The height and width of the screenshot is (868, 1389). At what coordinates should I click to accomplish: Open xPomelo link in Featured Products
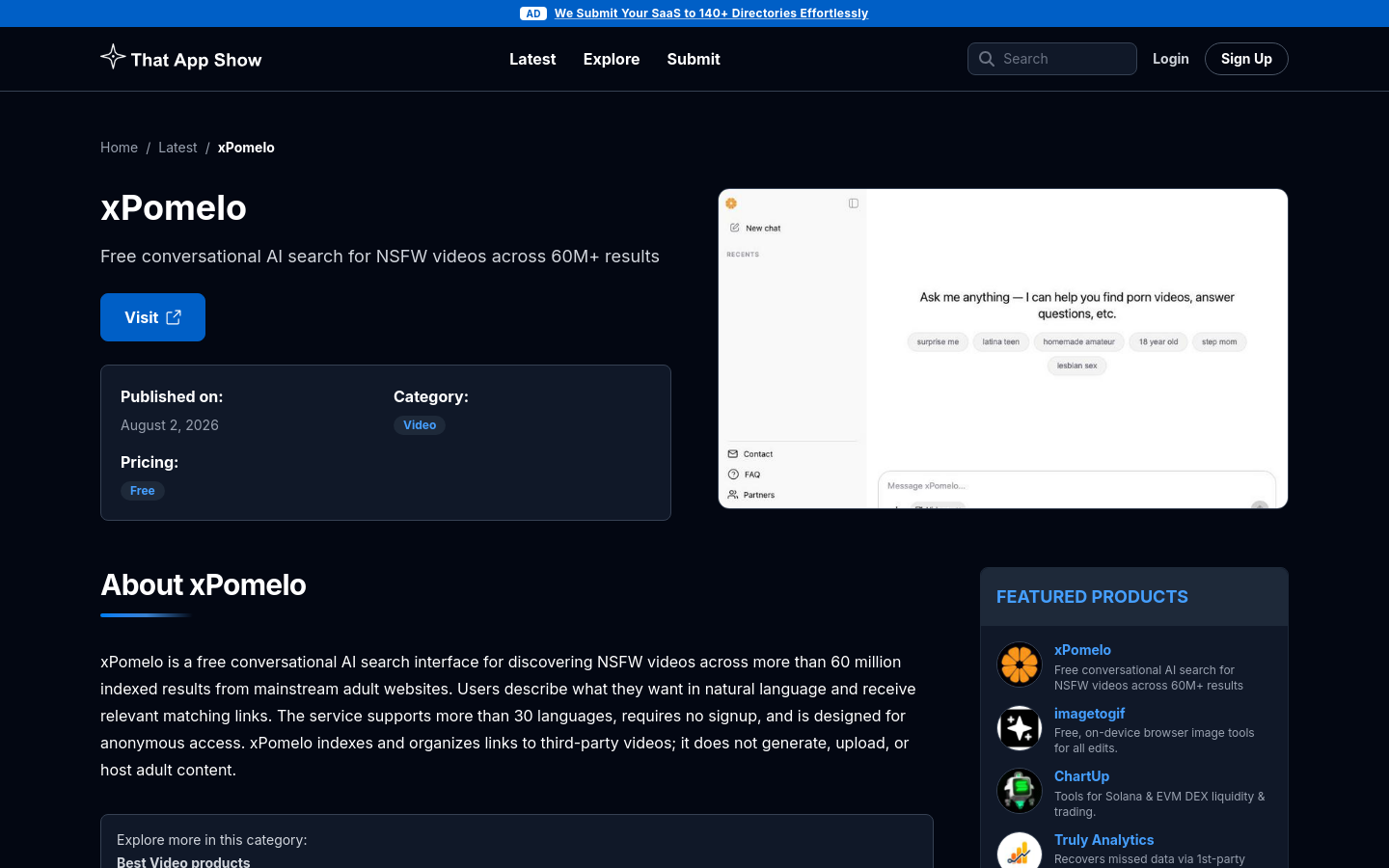click(x=1082, y=650)
